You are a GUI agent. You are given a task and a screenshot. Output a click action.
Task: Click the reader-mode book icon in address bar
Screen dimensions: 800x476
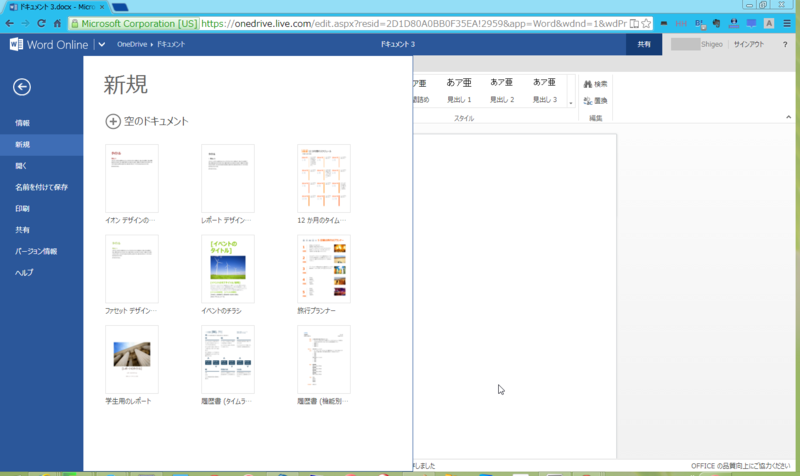tap(634, 23)
